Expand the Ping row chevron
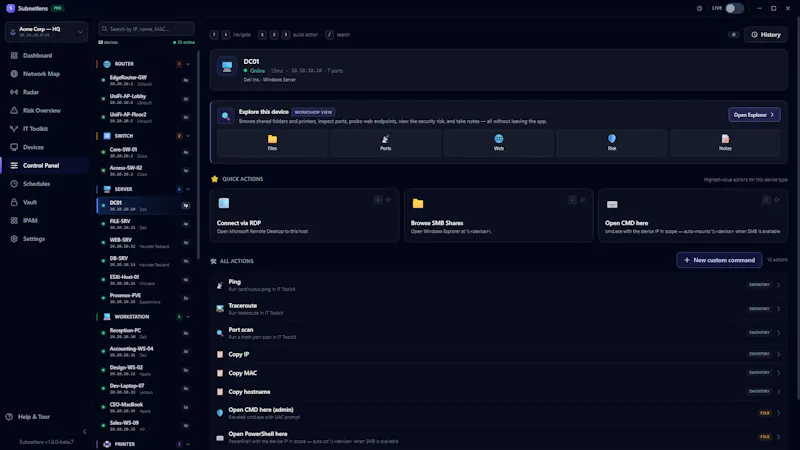The image size is (800, 450). [779, 285]
